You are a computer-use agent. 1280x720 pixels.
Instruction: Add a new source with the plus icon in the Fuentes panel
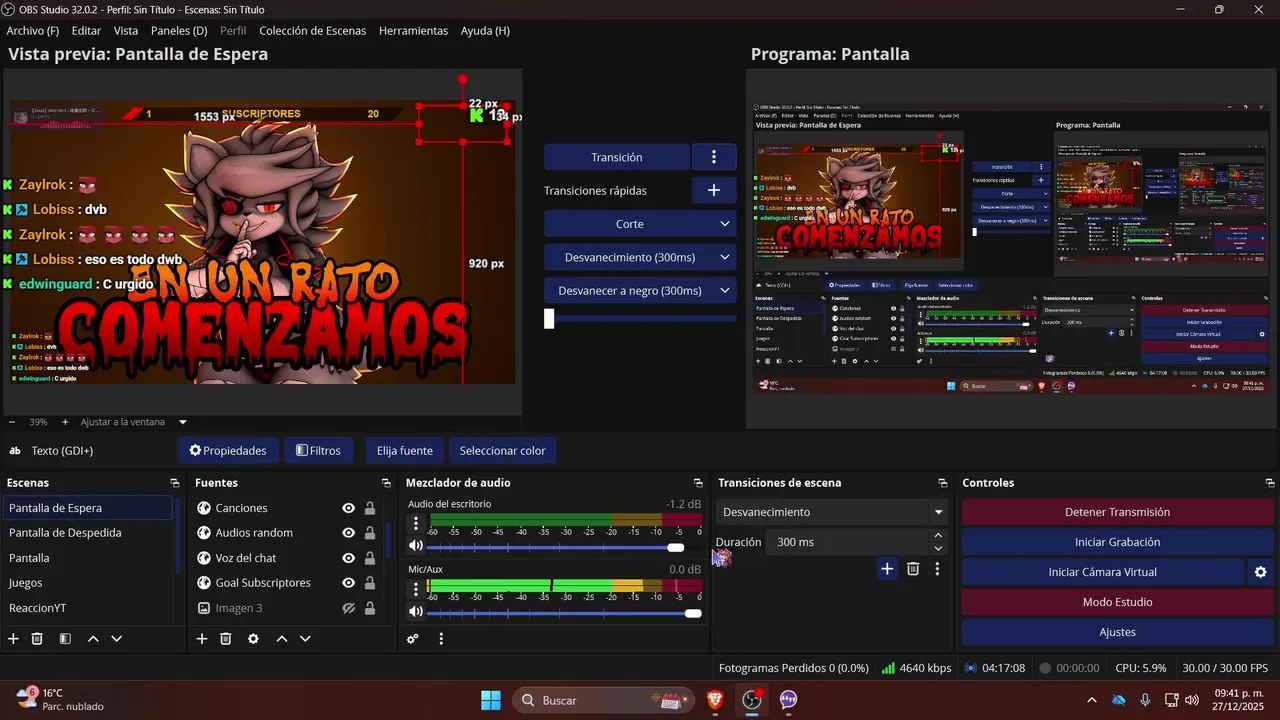pos(202,638)
